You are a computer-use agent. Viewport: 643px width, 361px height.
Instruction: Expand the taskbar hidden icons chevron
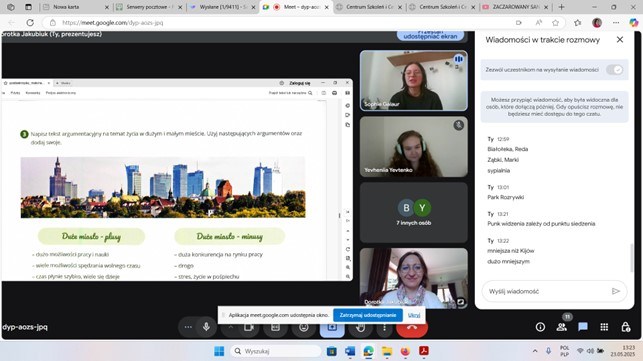[535, 351]
